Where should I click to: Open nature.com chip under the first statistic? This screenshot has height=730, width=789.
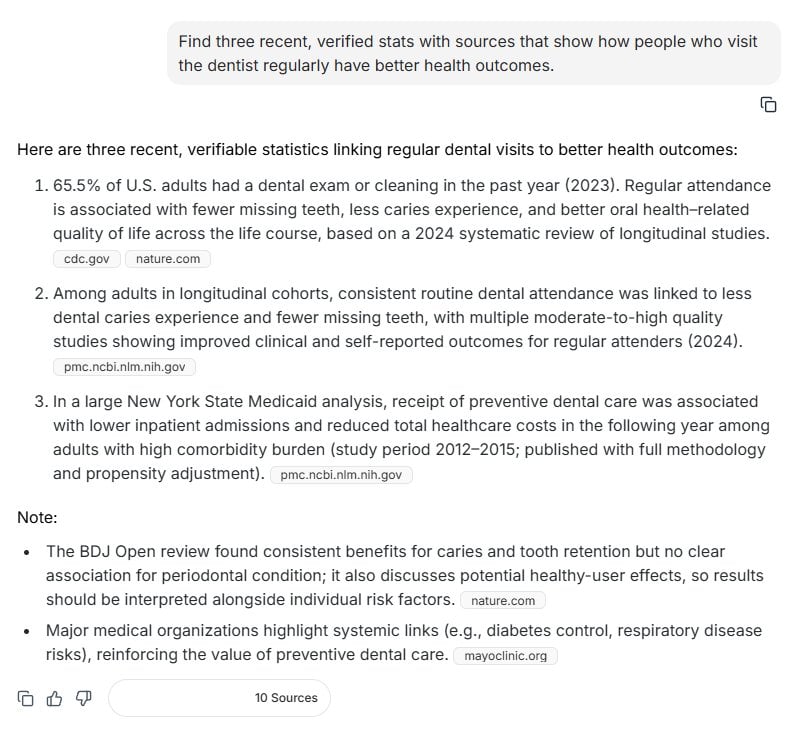168,259
